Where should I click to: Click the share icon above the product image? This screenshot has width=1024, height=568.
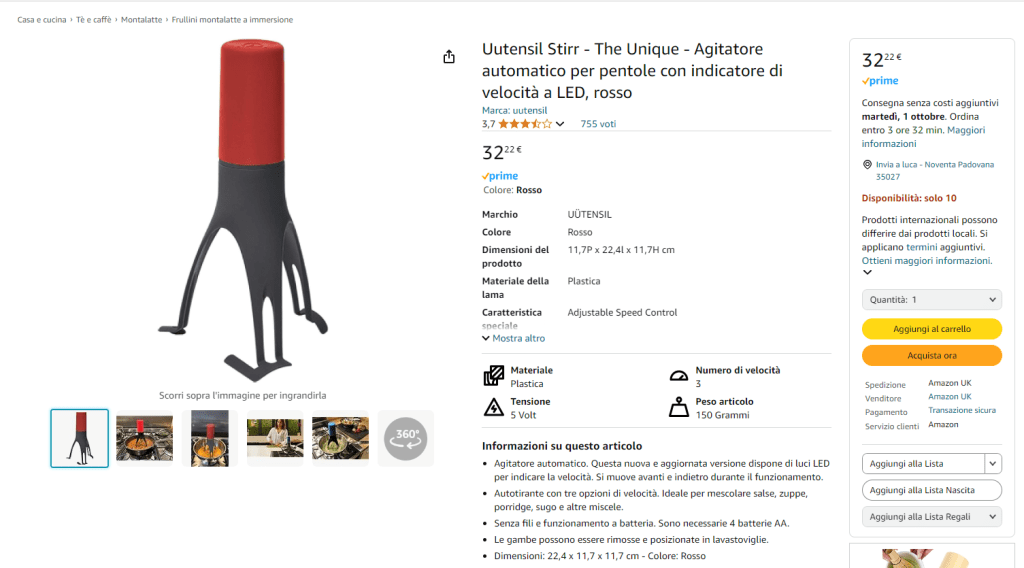[449, 57]
